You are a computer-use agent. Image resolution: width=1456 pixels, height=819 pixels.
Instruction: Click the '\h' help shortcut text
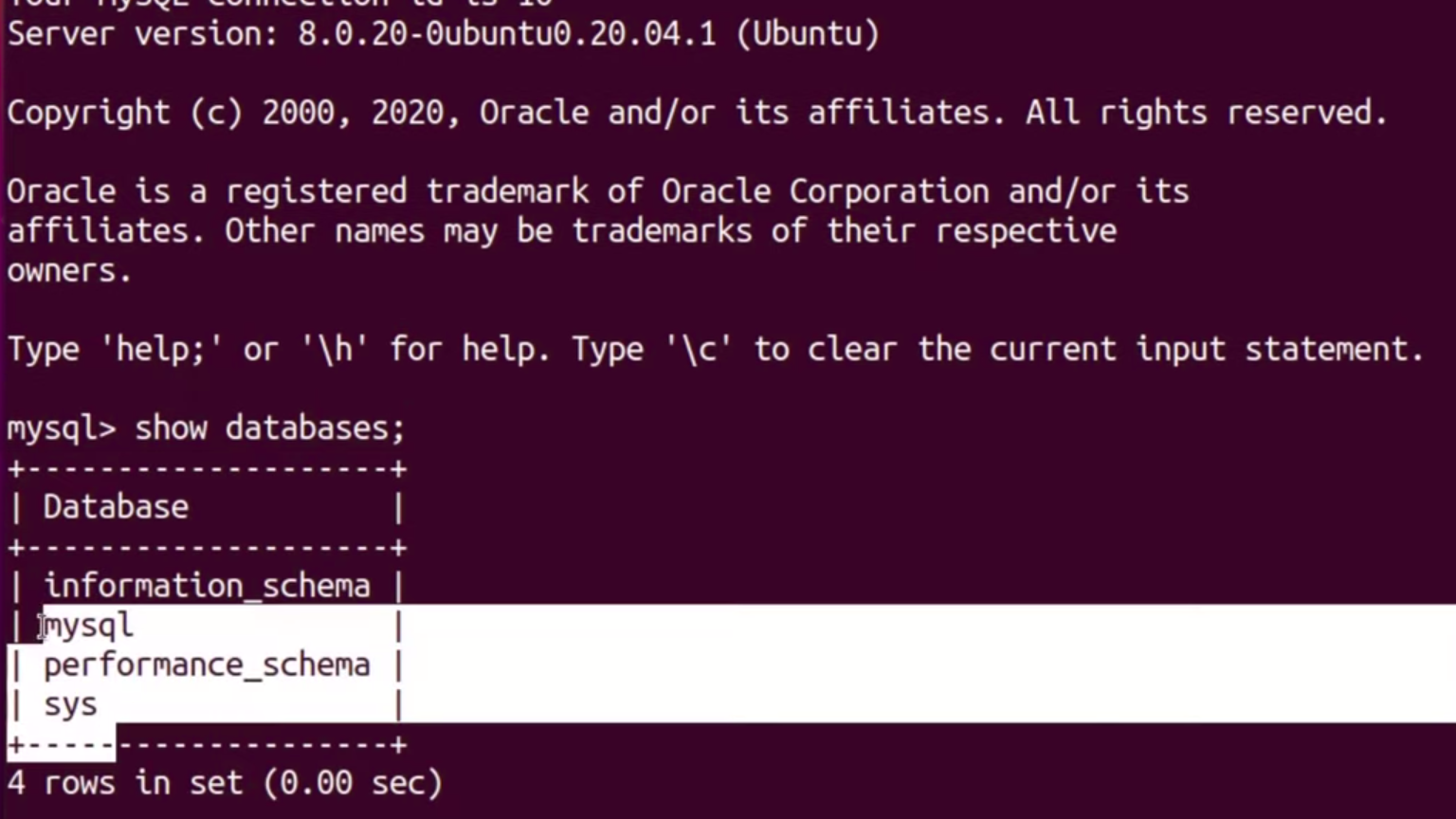coord(334,350)
